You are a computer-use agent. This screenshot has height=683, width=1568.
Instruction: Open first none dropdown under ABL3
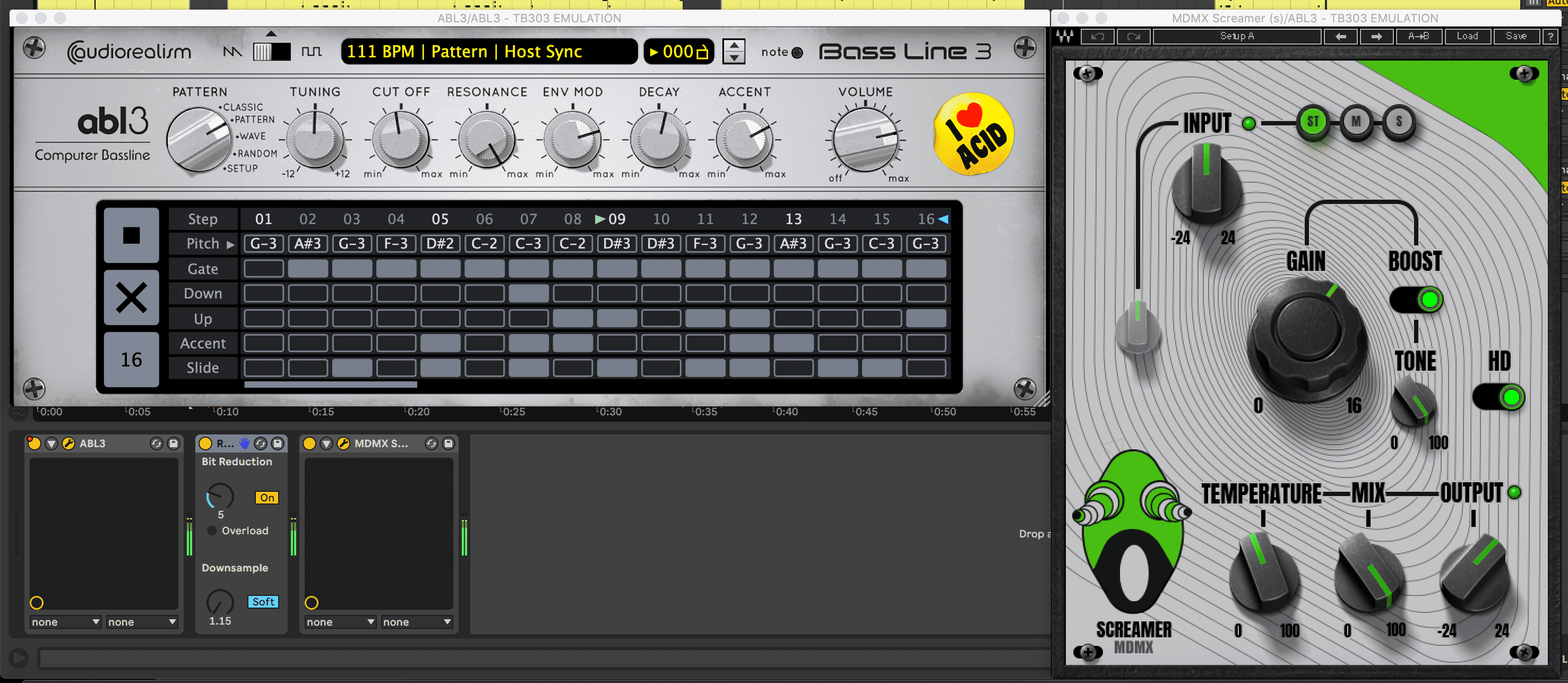pyautogui.click(x=65, y=622)
